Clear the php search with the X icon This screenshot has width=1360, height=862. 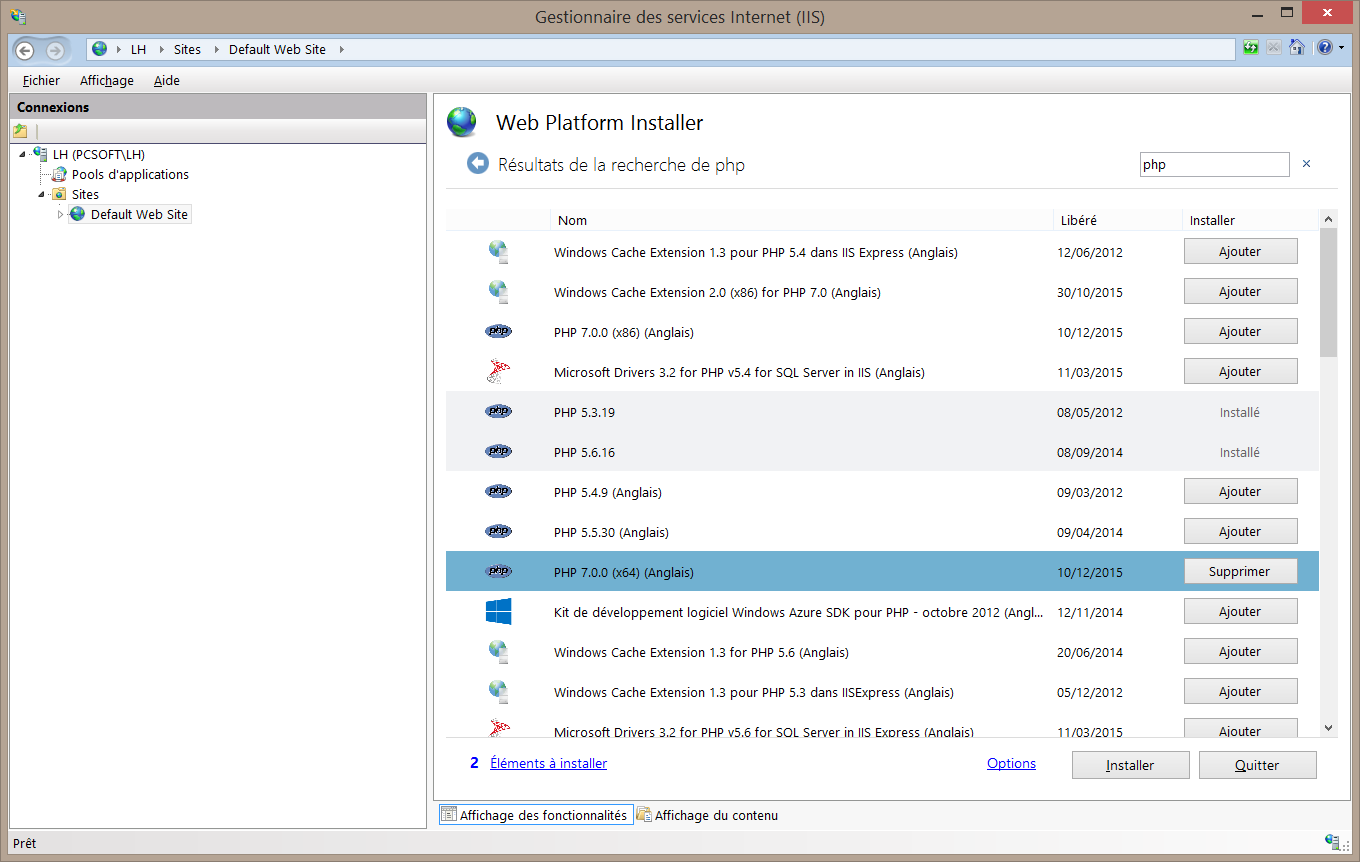pos(1306,165)
